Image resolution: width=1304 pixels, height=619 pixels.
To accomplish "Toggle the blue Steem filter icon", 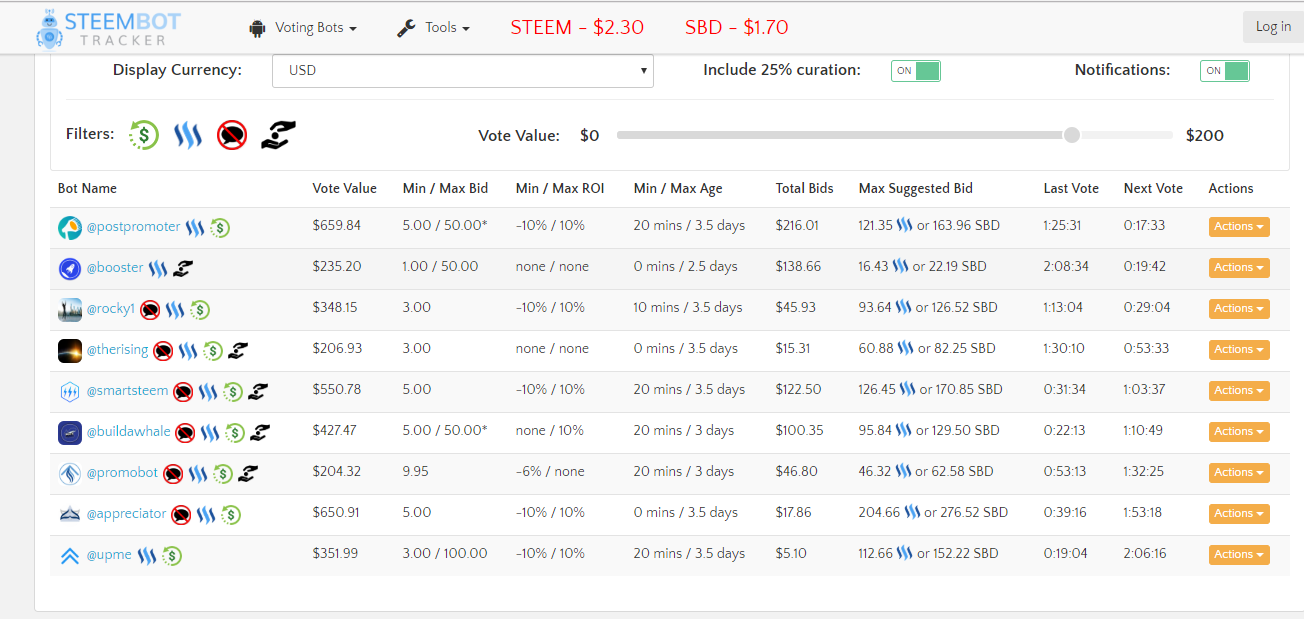I will pyautogui.click(x=188, y=135).
